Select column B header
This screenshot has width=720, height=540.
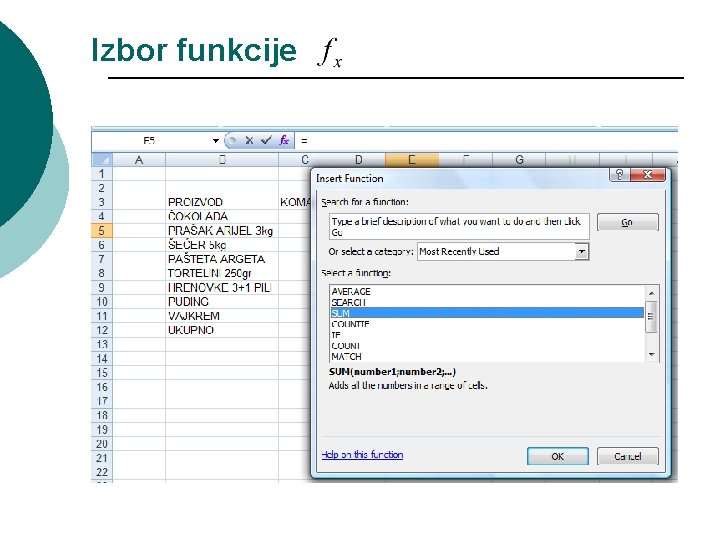222,160
